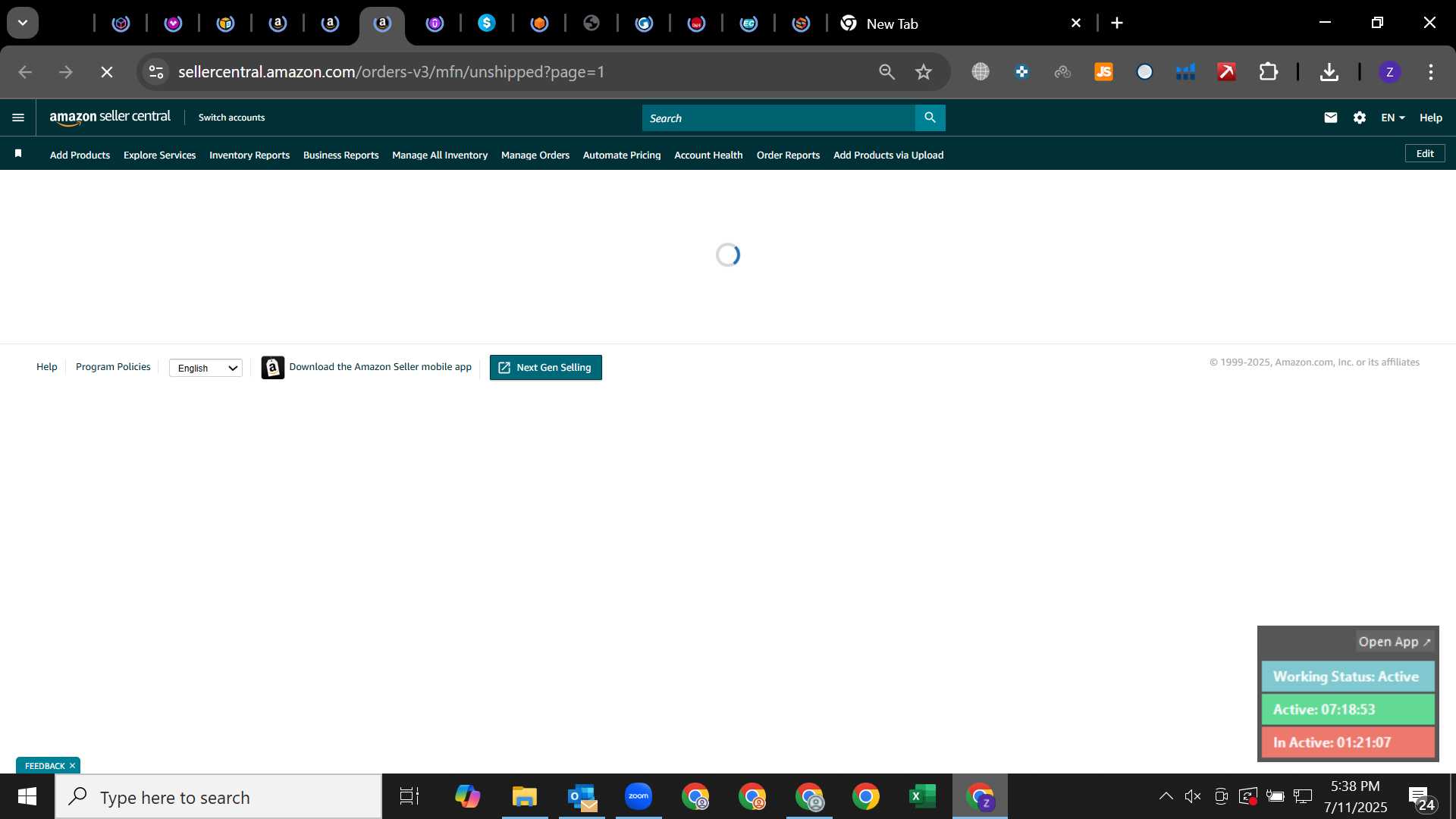Click the globe extension icon
1456x819 pixels.
click(981, 72)
